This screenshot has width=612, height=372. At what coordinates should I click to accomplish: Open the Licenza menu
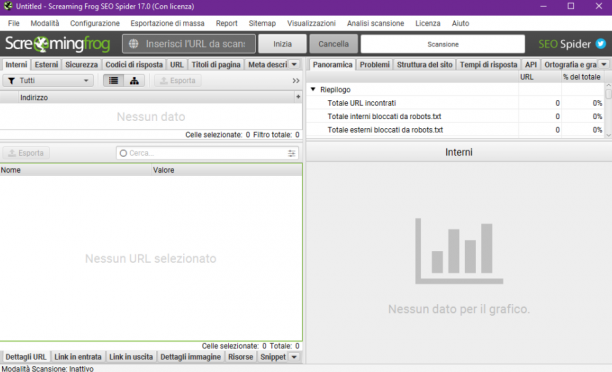pyautogui.click(x=428, y=23)
